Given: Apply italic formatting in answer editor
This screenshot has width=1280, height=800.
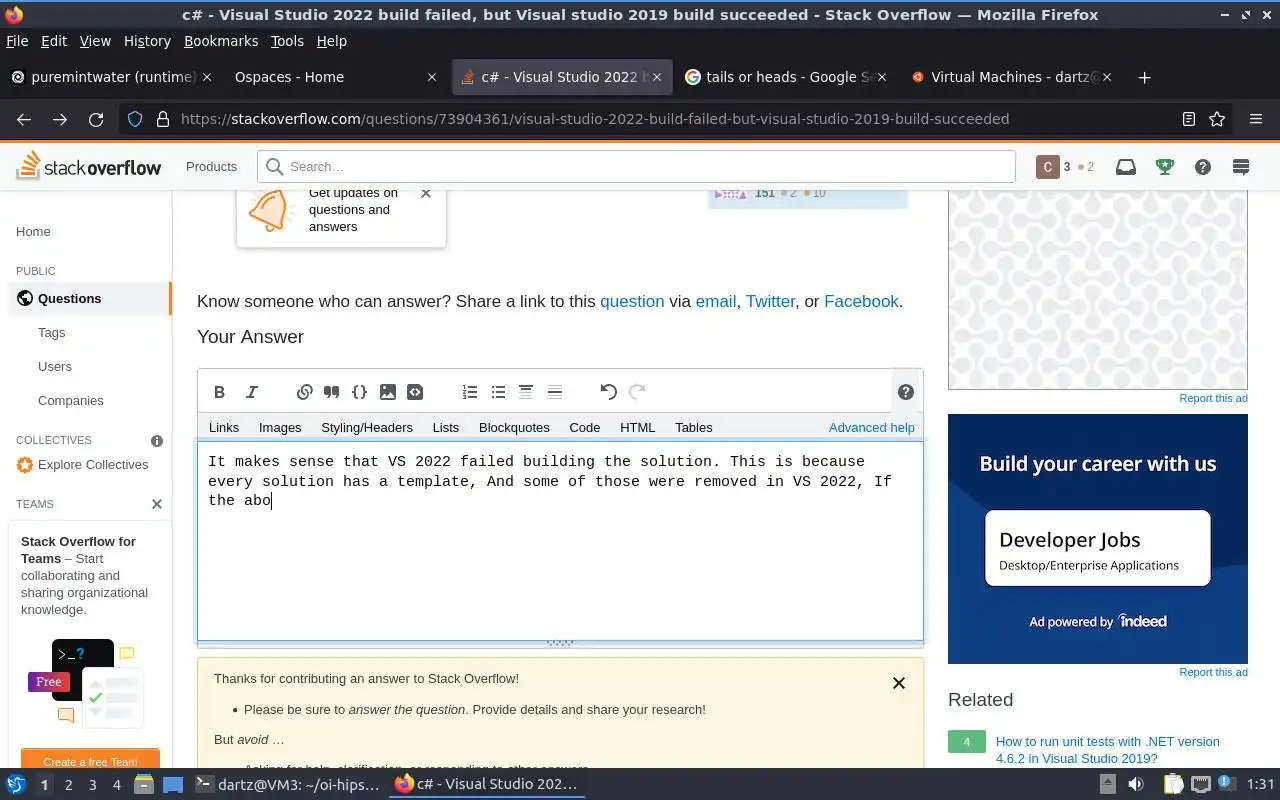Looking at the screenshot, I should 252,392.
